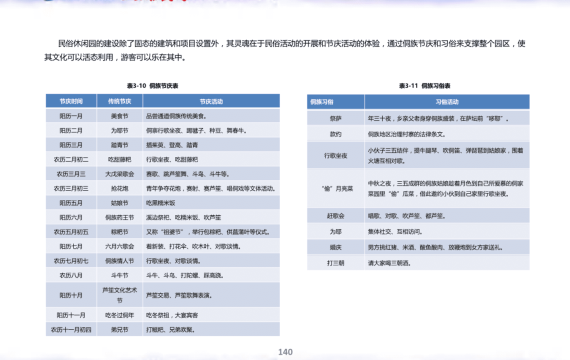Click the '农历十一月初四' cell
Image resolution: width=570 pixels, height=360 pixels.
point(71,329)
